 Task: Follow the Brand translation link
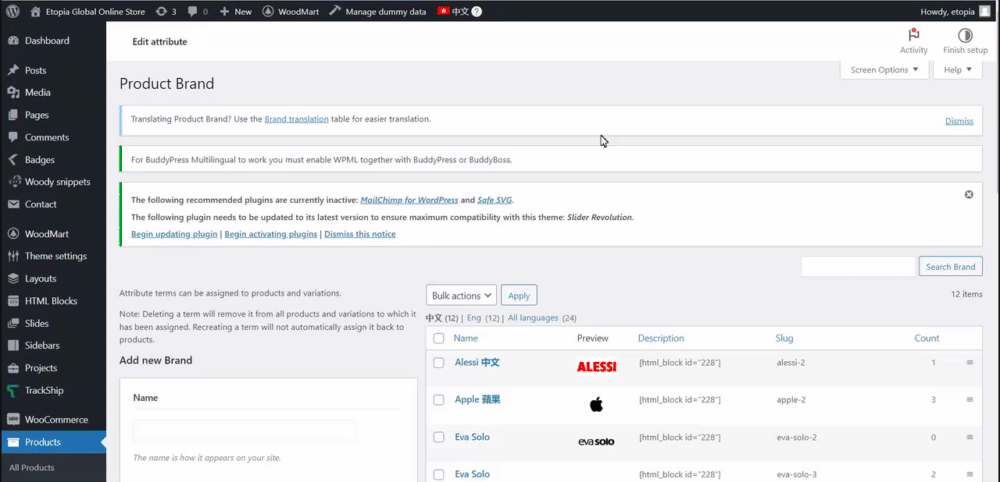click(x=297, y=119)
